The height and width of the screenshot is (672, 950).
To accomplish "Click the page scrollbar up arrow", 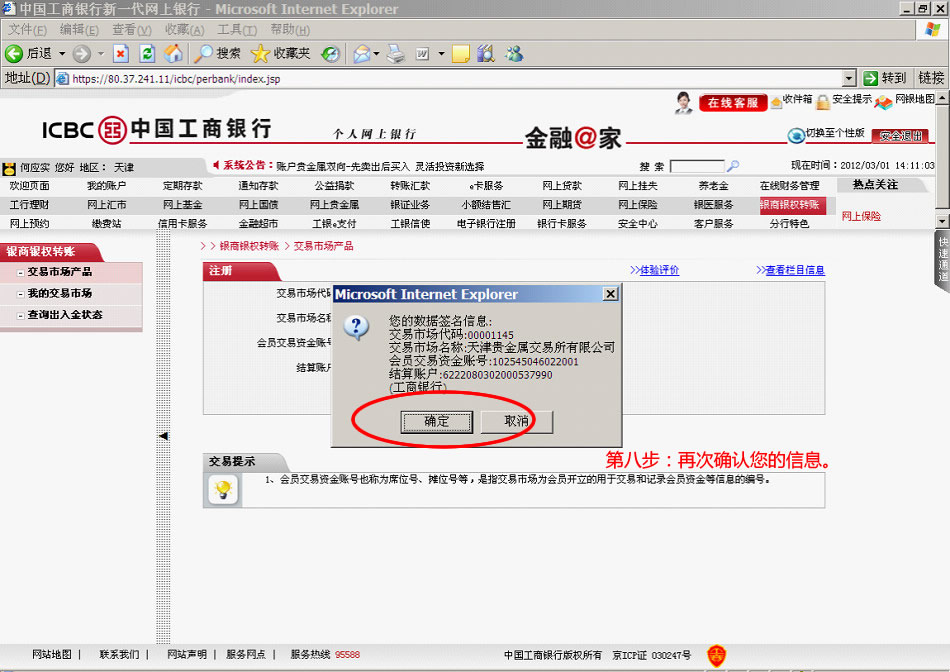I will tap(942, 97).
